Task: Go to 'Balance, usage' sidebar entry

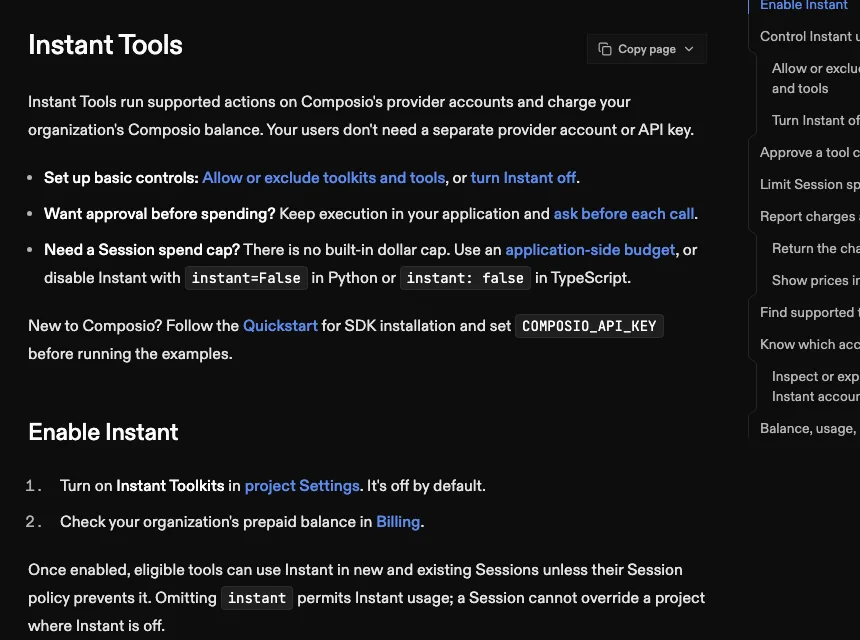Action: [810, 428]
